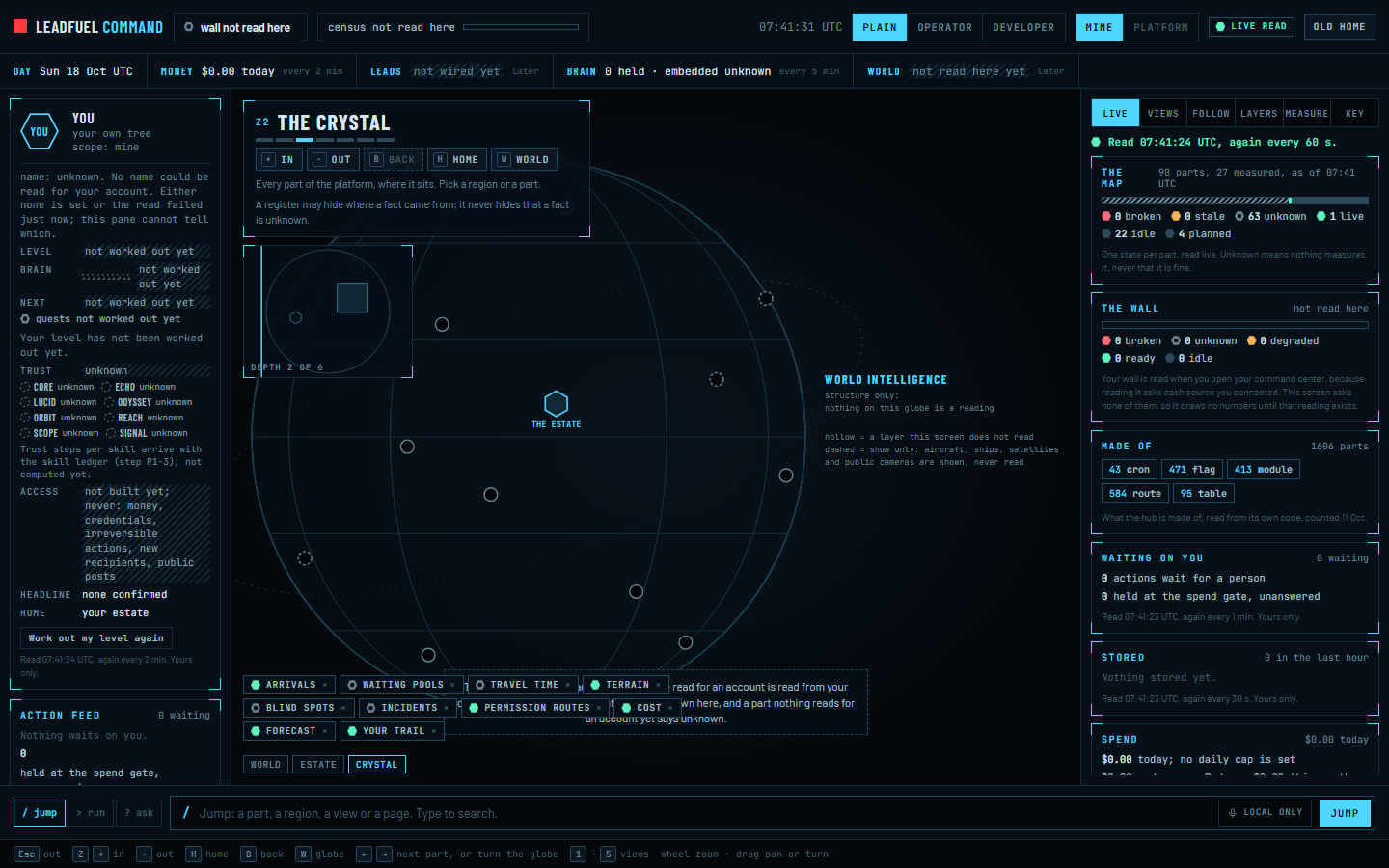The width and height of the screenshot is (1389, 868).
Task: Toggle the Terrain layer
Action: pos(626,685)
